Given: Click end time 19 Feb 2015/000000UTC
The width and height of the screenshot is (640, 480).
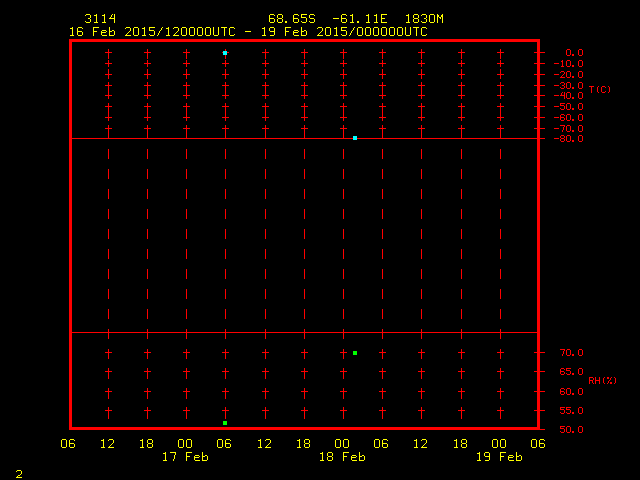Looking at the screenshot, I should [344, 32].
